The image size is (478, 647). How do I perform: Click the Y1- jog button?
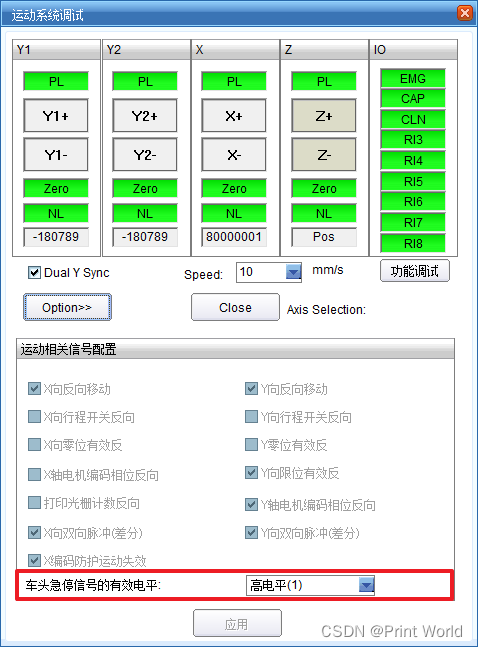(x=56, y=155)
